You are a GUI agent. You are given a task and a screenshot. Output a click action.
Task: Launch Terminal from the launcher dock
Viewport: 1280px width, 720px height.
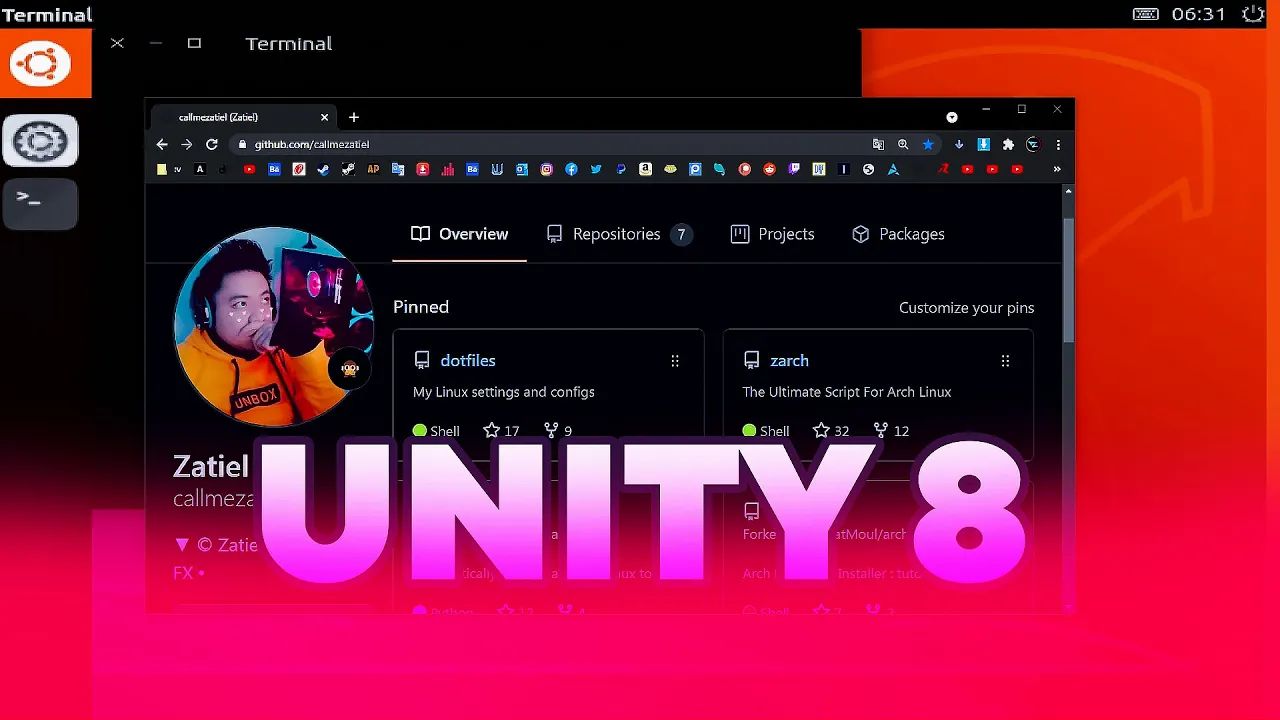tap(40, 204)
